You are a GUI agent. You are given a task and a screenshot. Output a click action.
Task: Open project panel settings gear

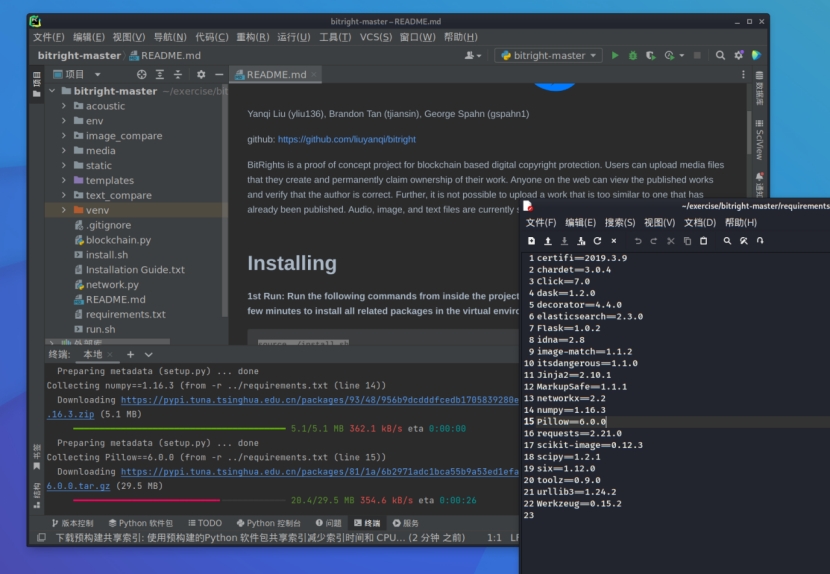pyautogui.click(x=201, y=74)
